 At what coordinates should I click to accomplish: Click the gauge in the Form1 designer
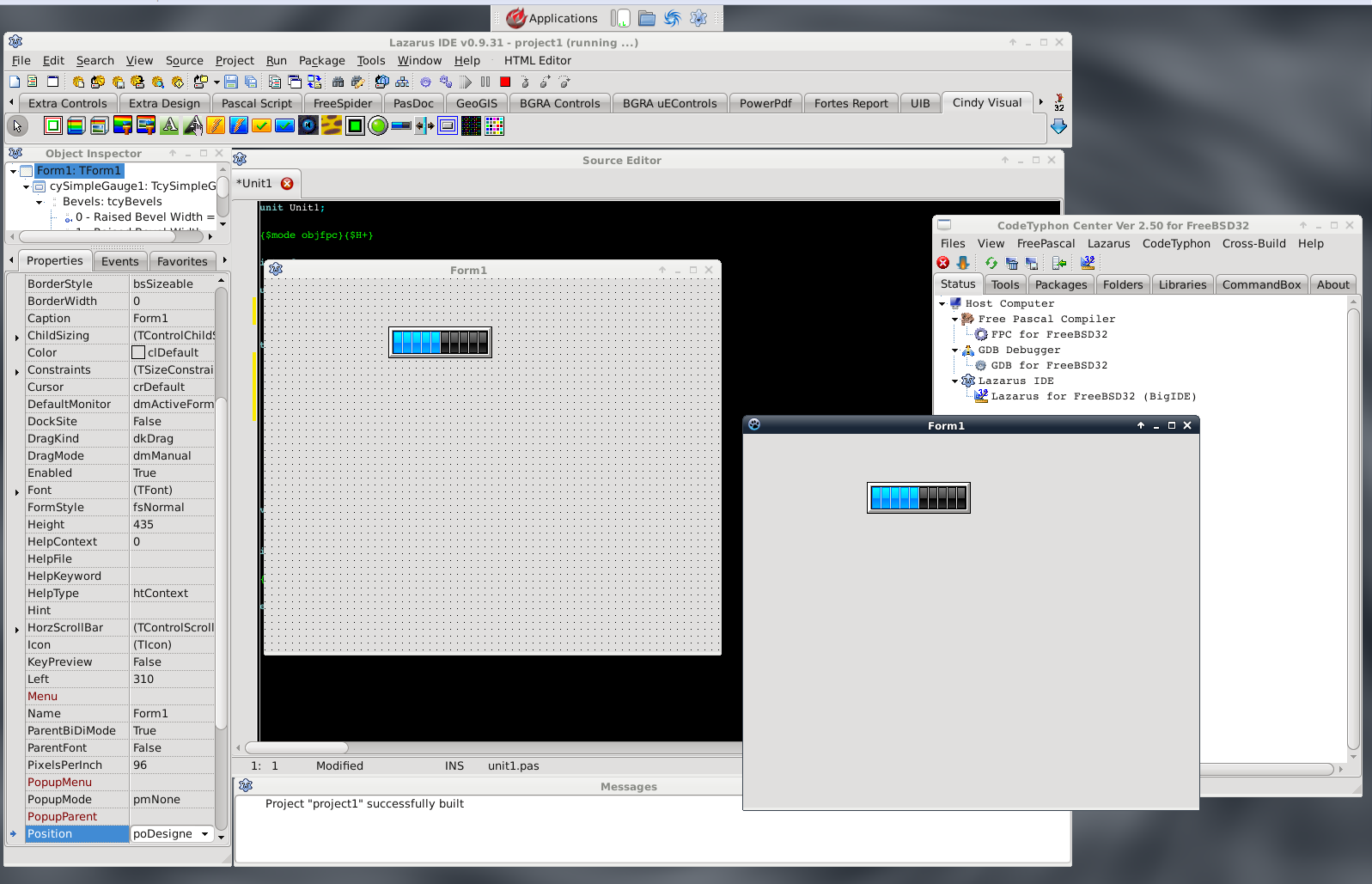pyautogui.click(x=440, y=342)
